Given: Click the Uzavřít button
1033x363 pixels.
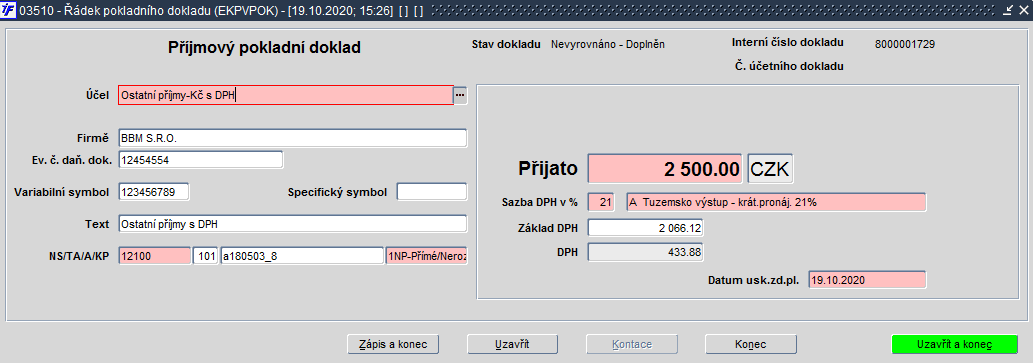Looking at the screenshot, I should click(513, 345).
